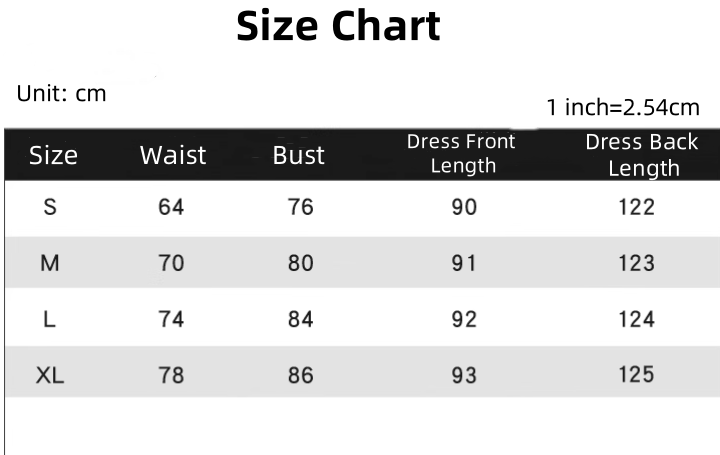Select the S size row label
The width and height of the screenshot is (720, 455).
[x=50, y=207]
